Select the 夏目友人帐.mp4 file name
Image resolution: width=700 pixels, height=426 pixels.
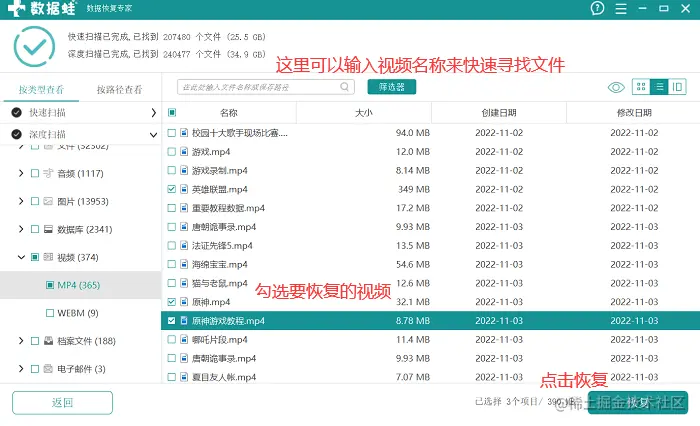(x=224, y=377)
